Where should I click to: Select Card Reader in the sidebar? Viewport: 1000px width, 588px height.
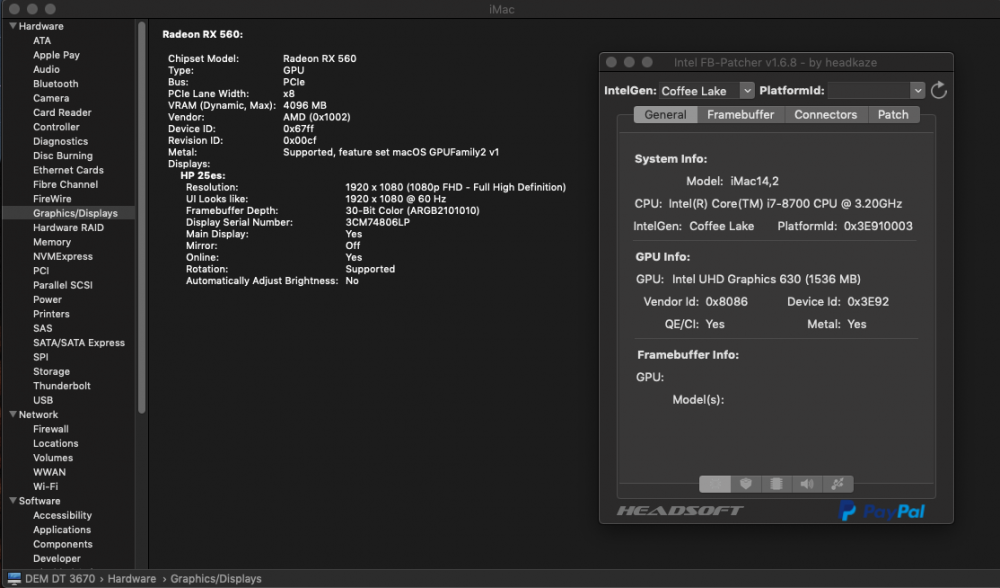coord(62,112)
